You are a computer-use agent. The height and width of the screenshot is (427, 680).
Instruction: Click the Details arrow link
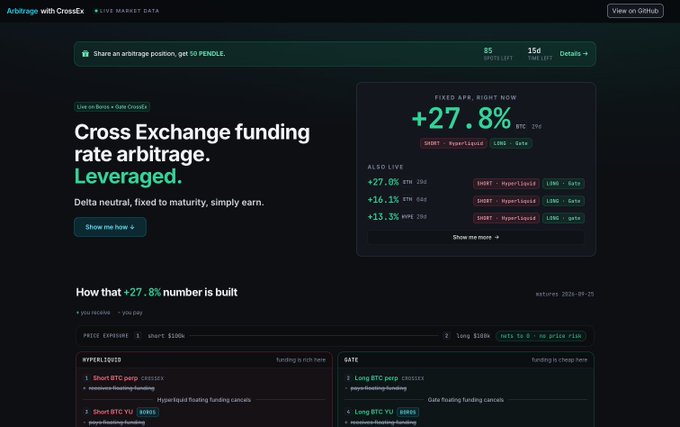tap(573, 54)
